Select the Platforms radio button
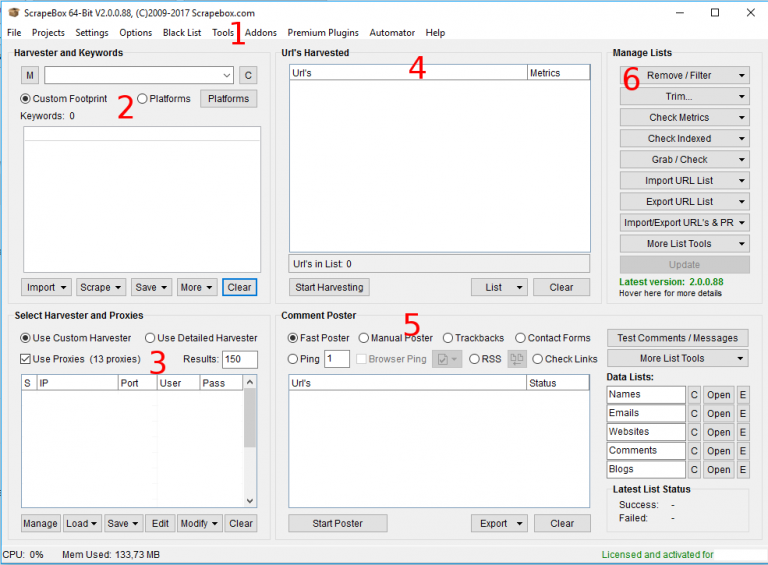The width and height of the screenshot is (768, 565). pos(143,99)
